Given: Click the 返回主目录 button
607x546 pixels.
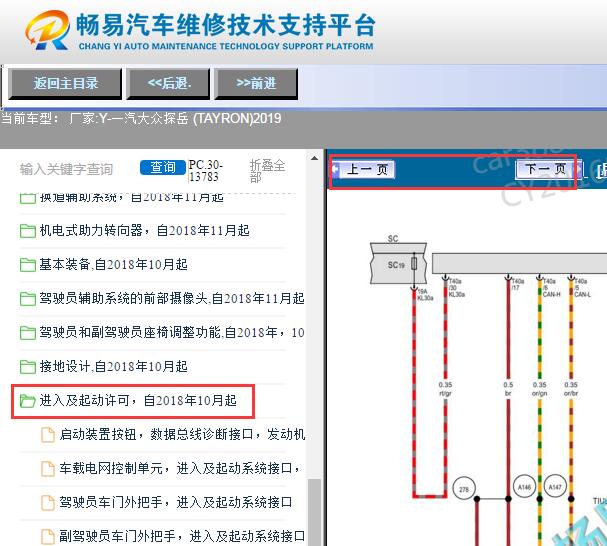Looking at the screenshot, I should coord(65,84).
